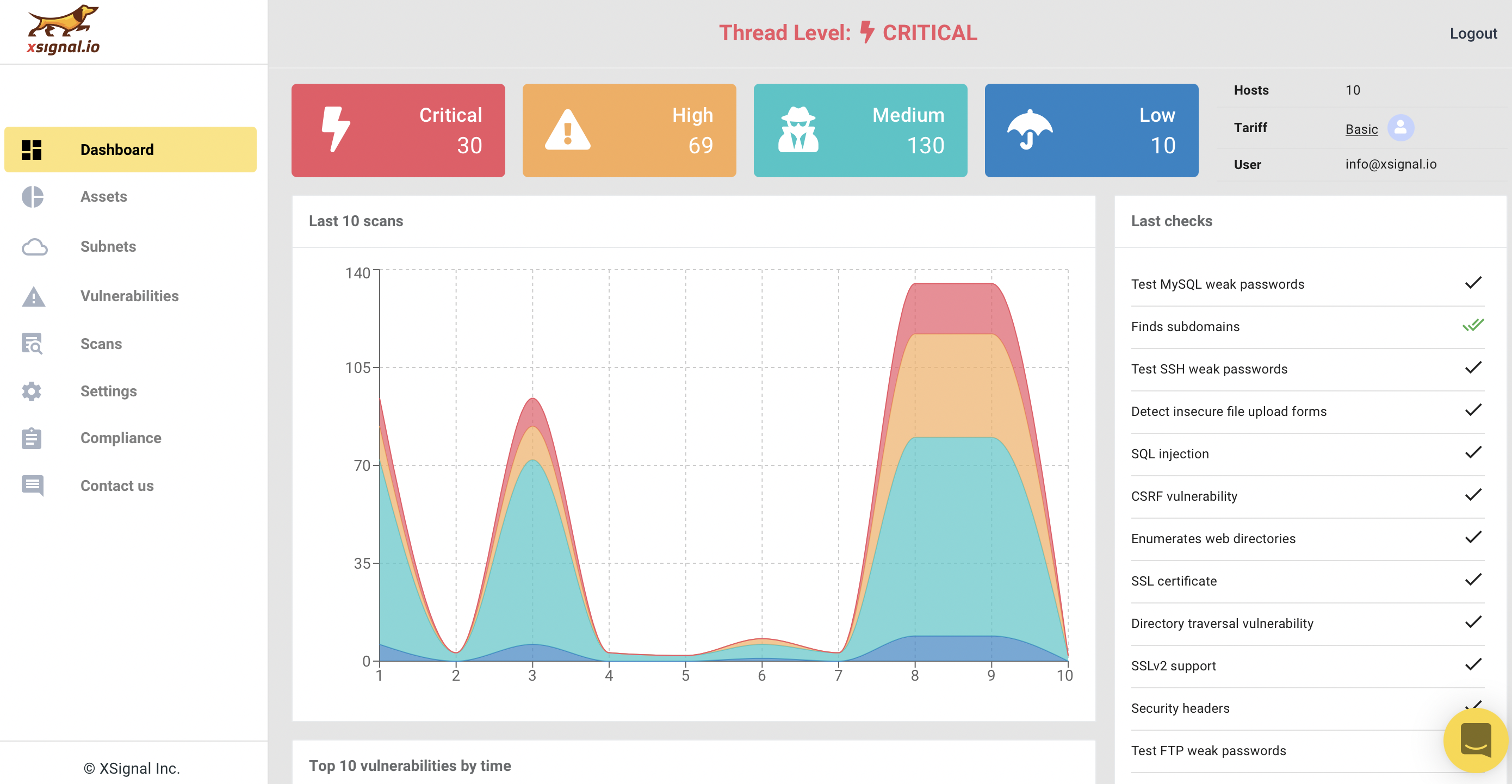Click the user email info@xsignal.io
Image resolution: width=1512 pixels, height=784 pixels.
[x=1391, y=164]
